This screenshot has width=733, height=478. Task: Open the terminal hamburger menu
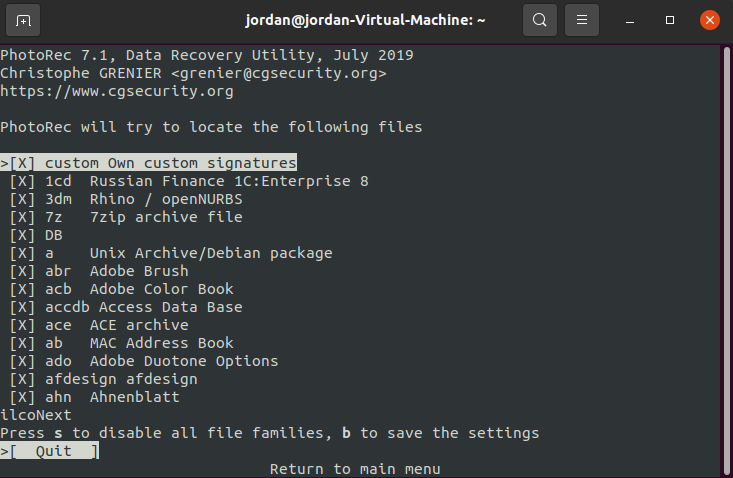click(582, 20)
